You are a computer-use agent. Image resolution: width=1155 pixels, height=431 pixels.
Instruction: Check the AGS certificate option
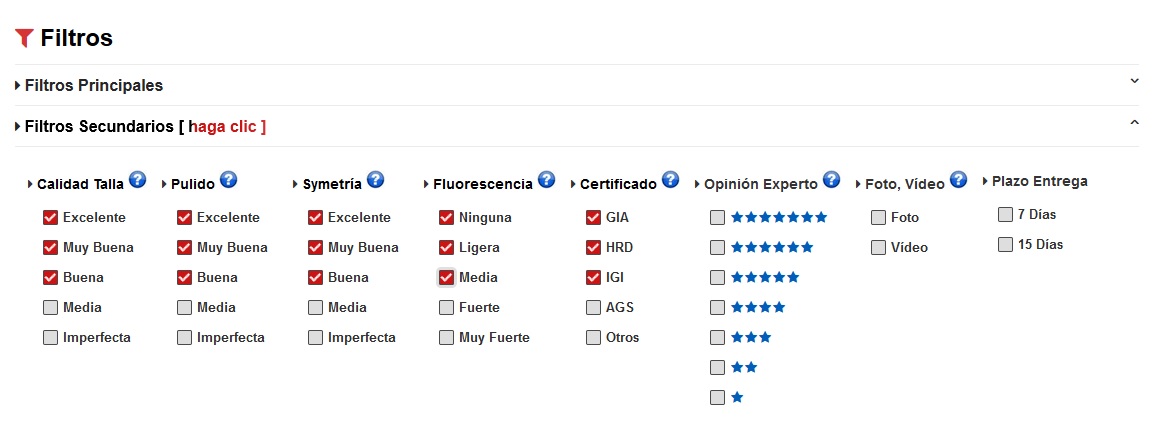[593, 307]
